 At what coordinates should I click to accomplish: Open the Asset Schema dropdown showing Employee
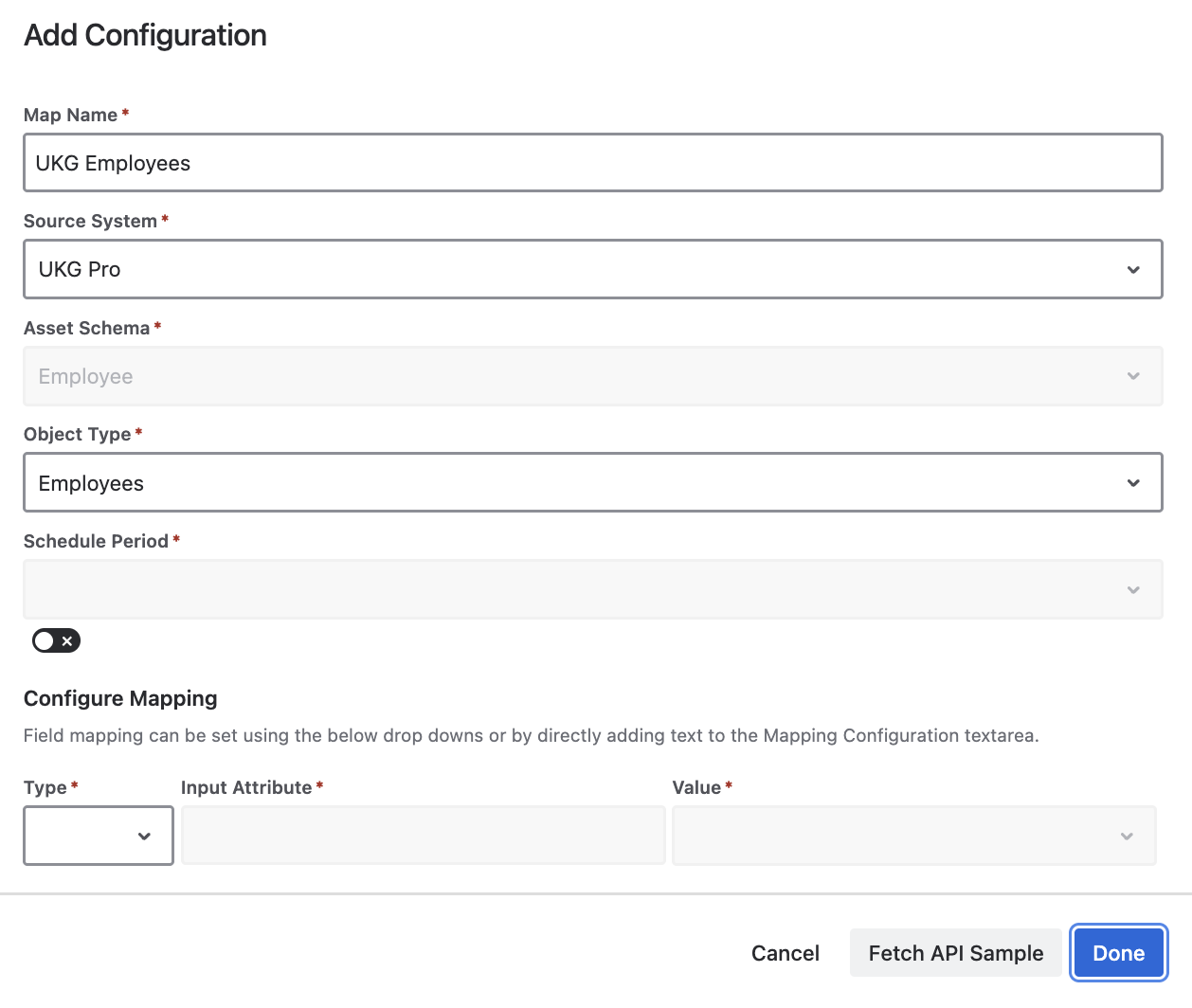coord(593,376)
